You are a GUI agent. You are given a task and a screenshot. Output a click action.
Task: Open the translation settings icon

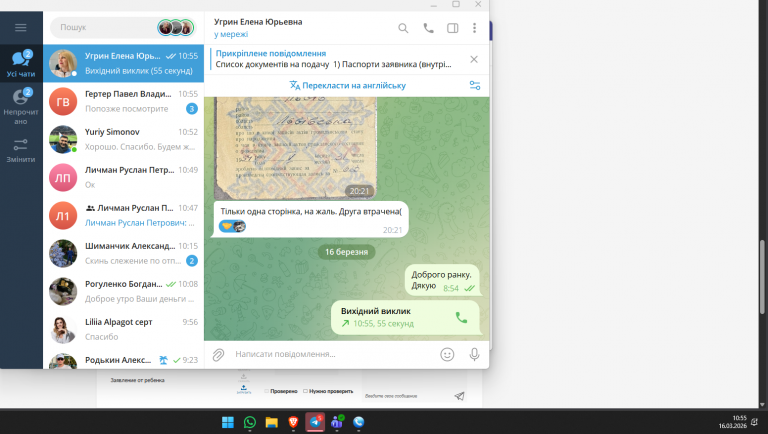click(x=475, y=85)
